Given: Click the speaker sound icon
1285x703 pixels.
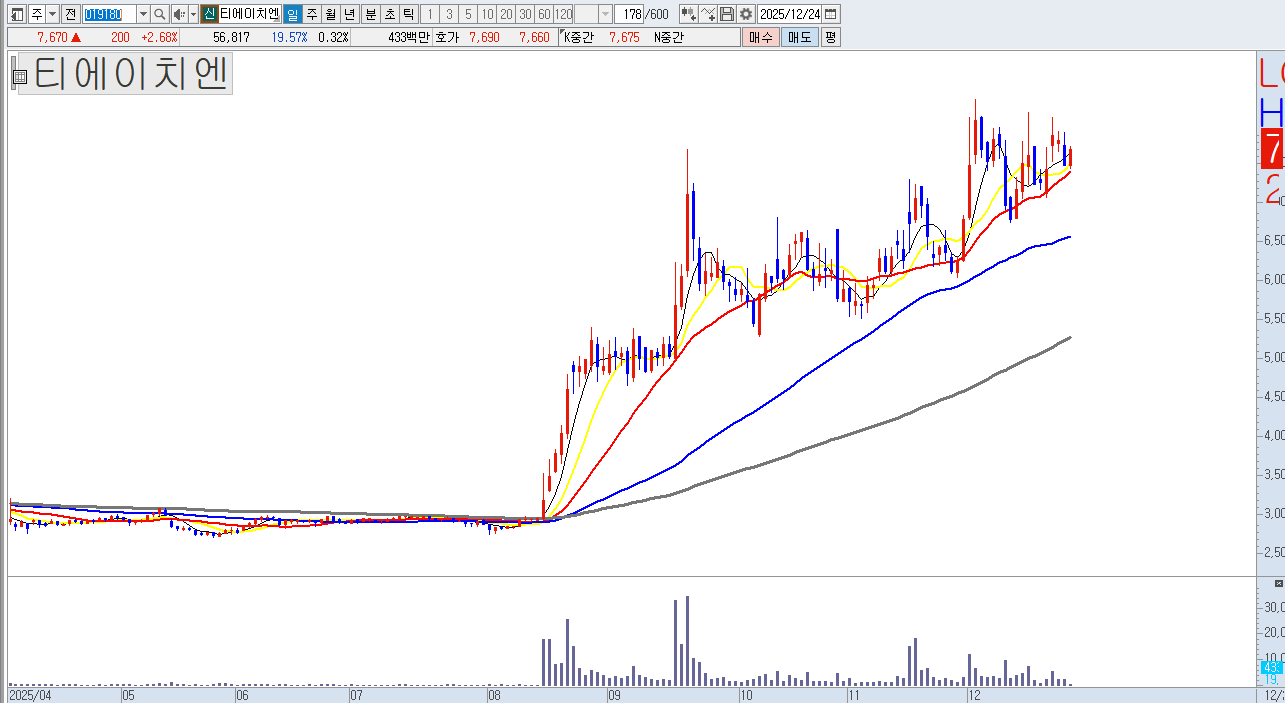Looking at the screenshot, I should (178, 14).
